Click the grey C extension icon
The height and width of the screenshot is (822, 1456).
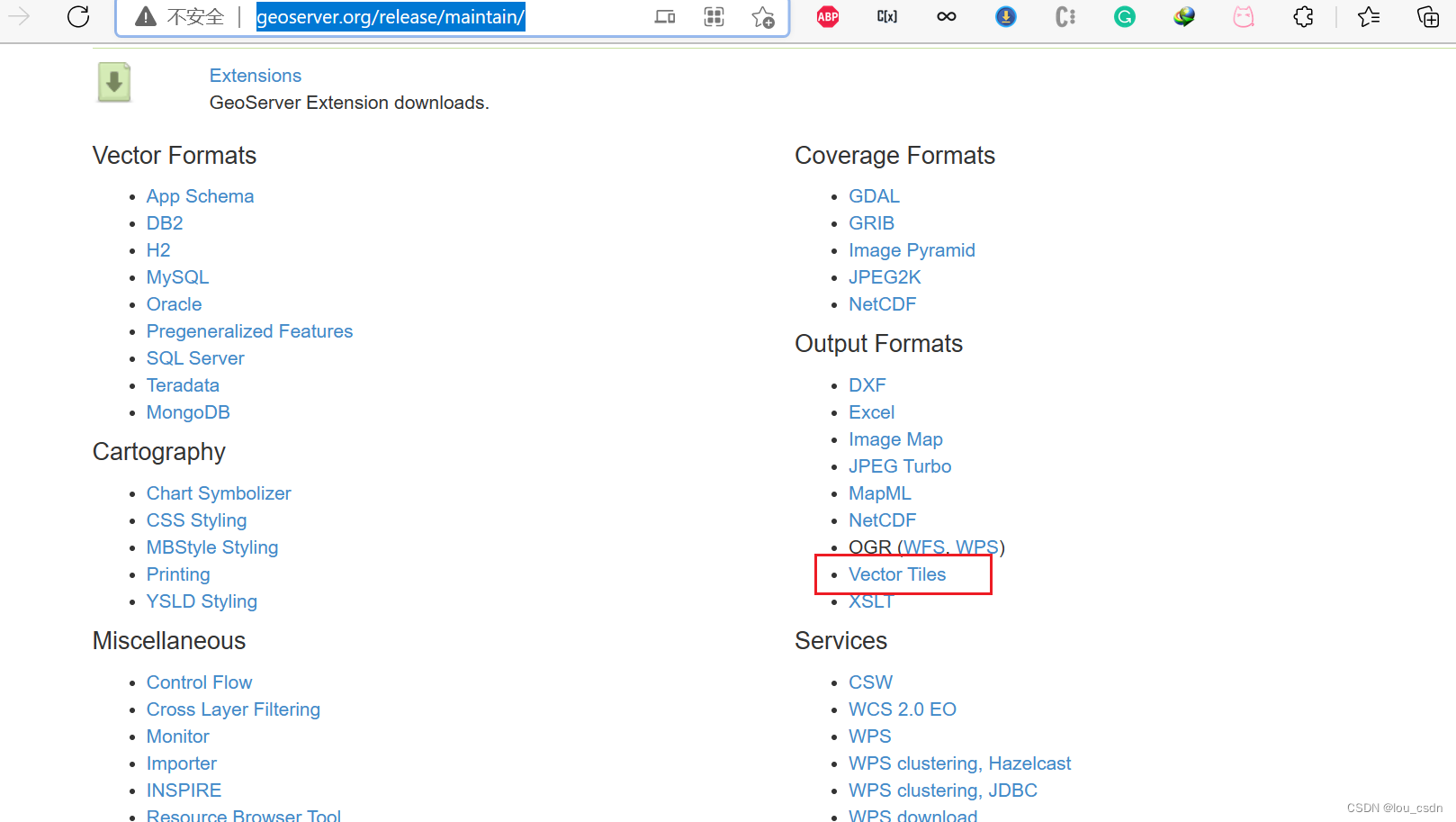pyautogui.click(x=1065, y=16)
